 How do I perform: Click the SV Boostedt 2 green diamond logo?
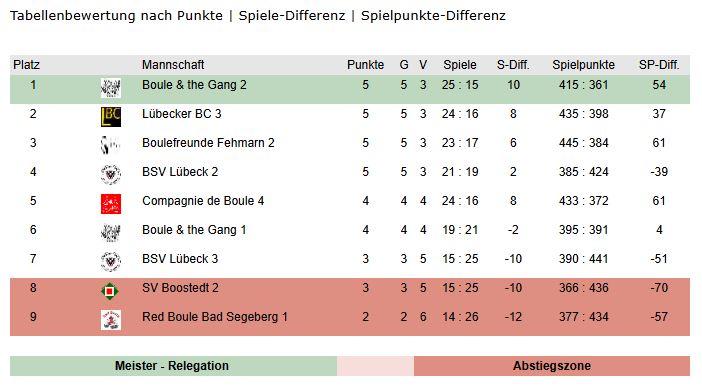pyautogui.click(x=110, y=292)
